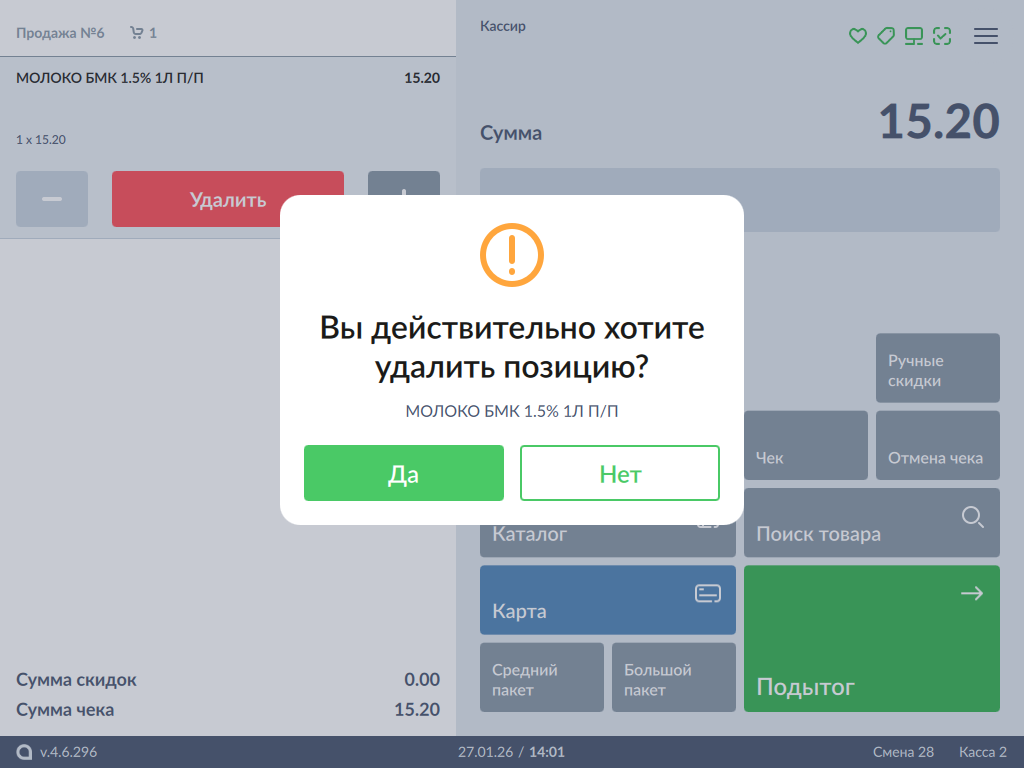Click the arrow icon on Подытог tile

pos(971,594)
